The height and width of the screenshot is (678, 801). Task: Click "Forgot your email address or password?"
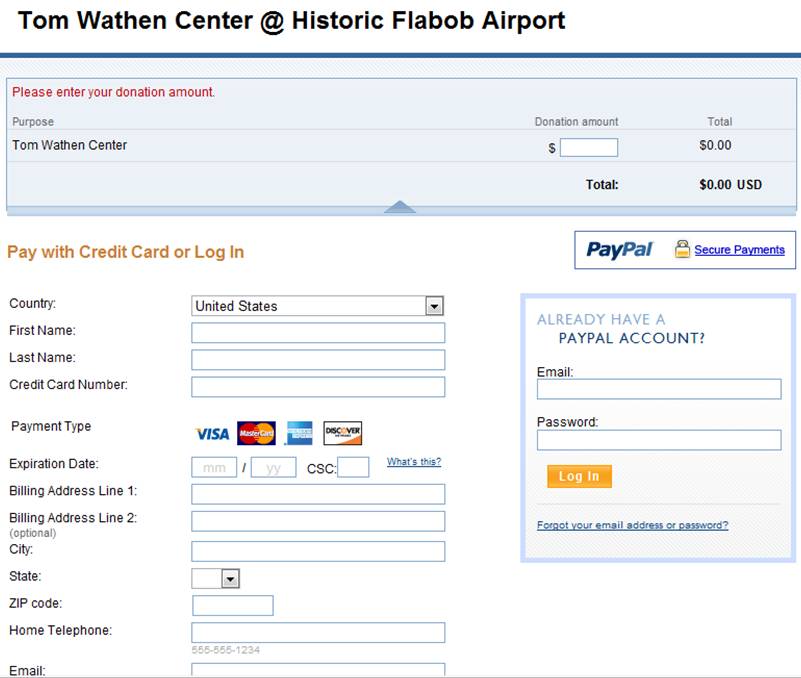click(x=632, y=525)
